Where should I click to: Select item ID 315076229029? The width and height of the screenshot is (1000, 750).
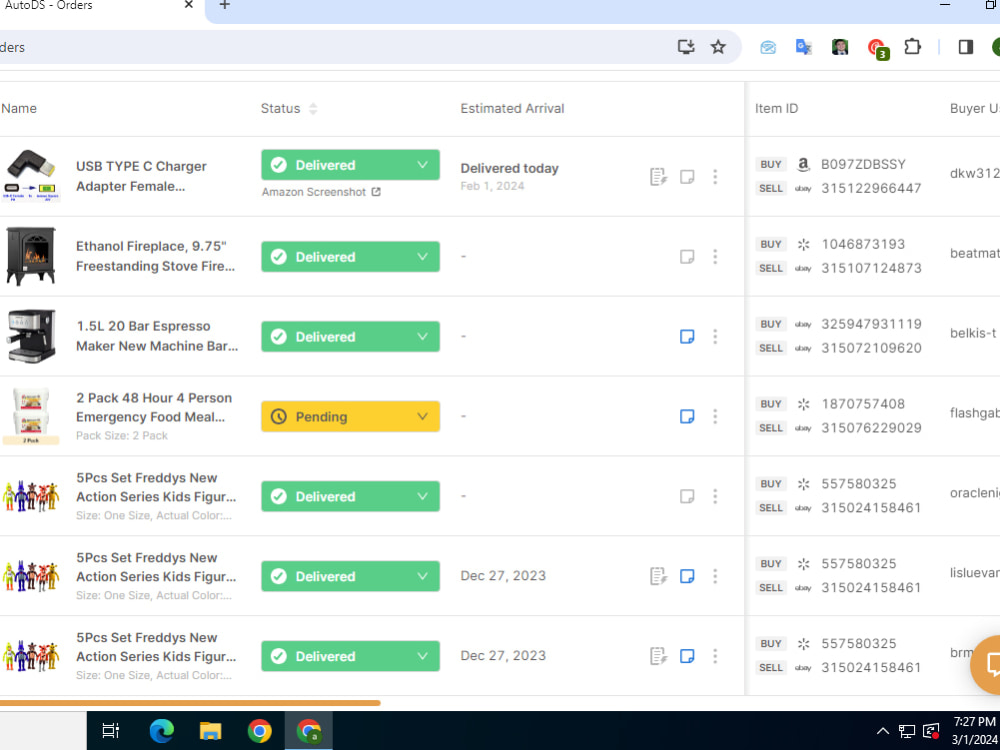coord(871,428)
